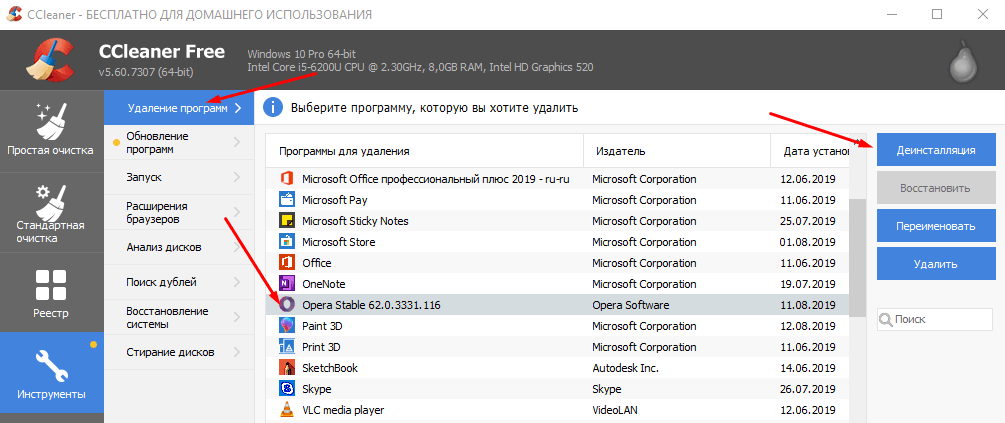Open the Запуск menu item

tap(179, 177)
